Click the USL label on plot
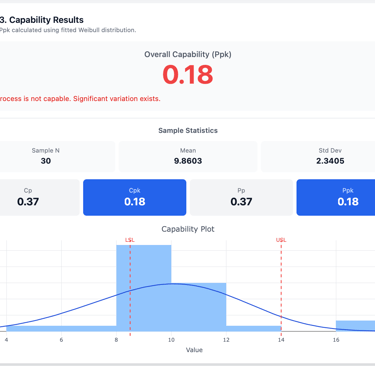Image resolution: width=375 pixels, height=366 pixels. [281, 240]
